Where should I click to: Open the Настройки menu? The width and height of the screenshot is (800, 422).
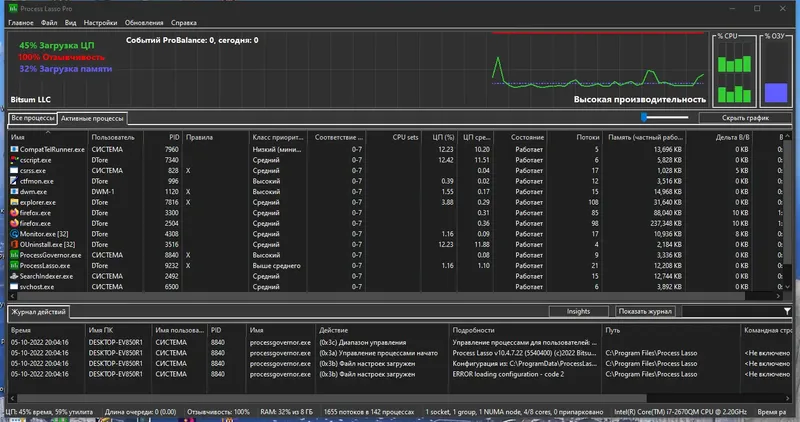click(100, 23)
